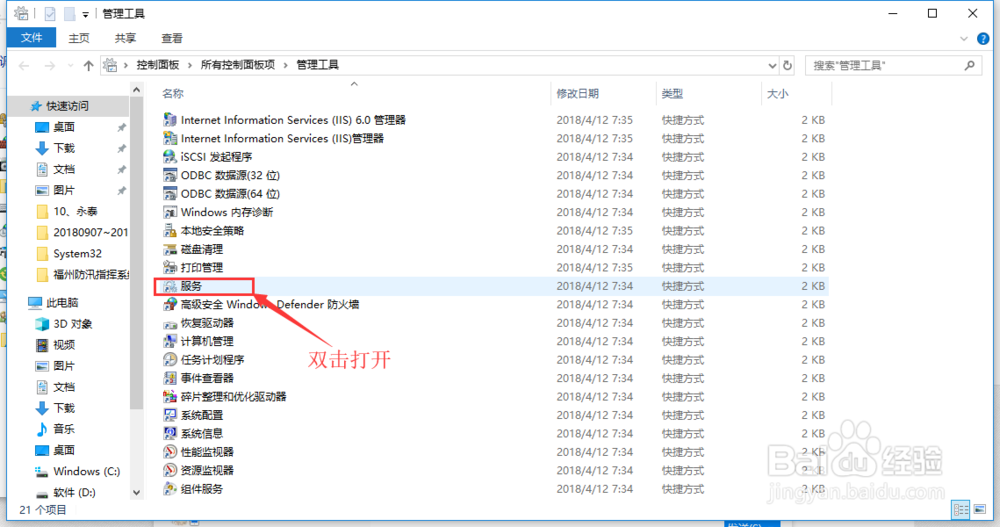Open the 查看 ribbon tab
This screenshot has width=1000, height=527.
tap(172, 38)
